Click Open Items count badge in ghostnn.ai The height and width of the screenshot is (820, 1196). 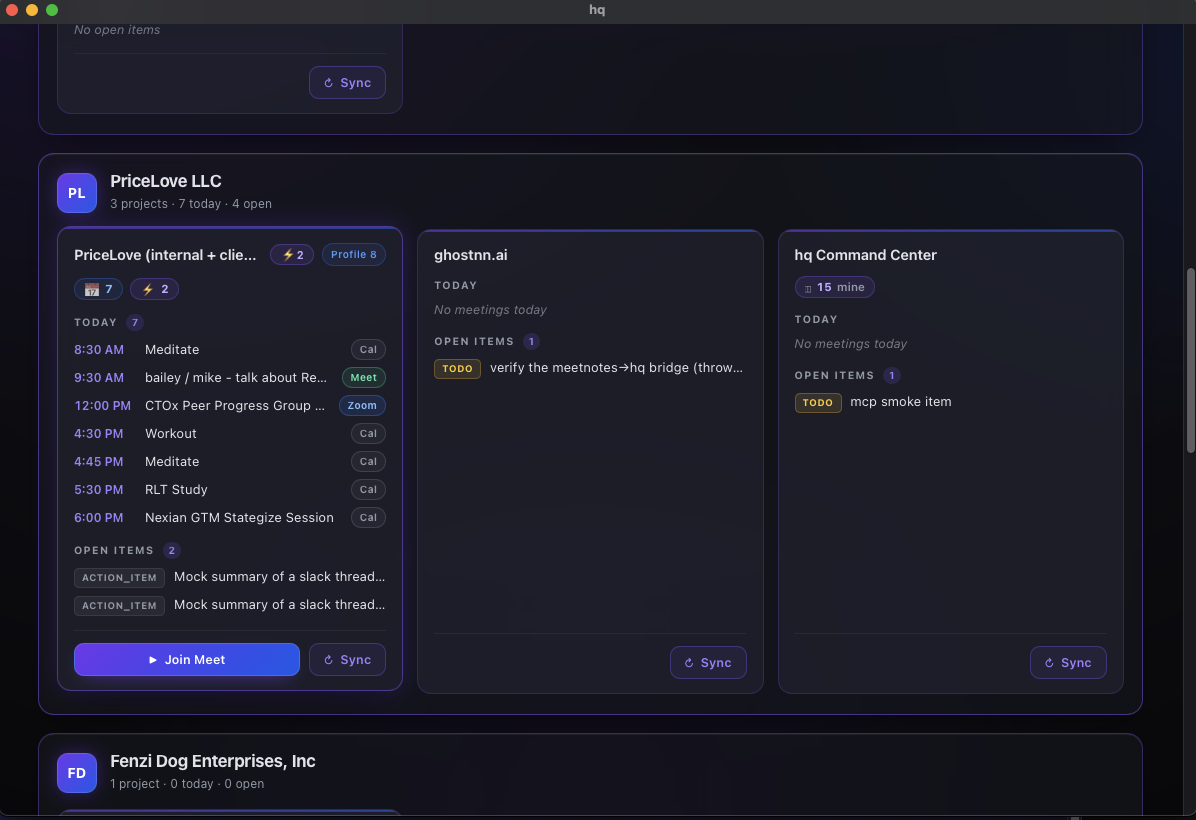531,342
